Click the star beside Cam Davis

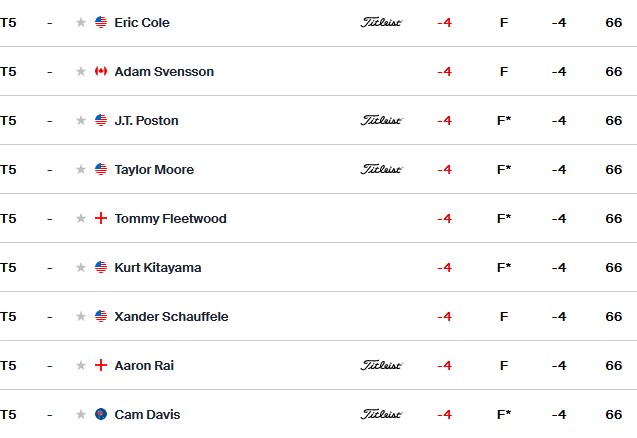click(x=81, y=414)
